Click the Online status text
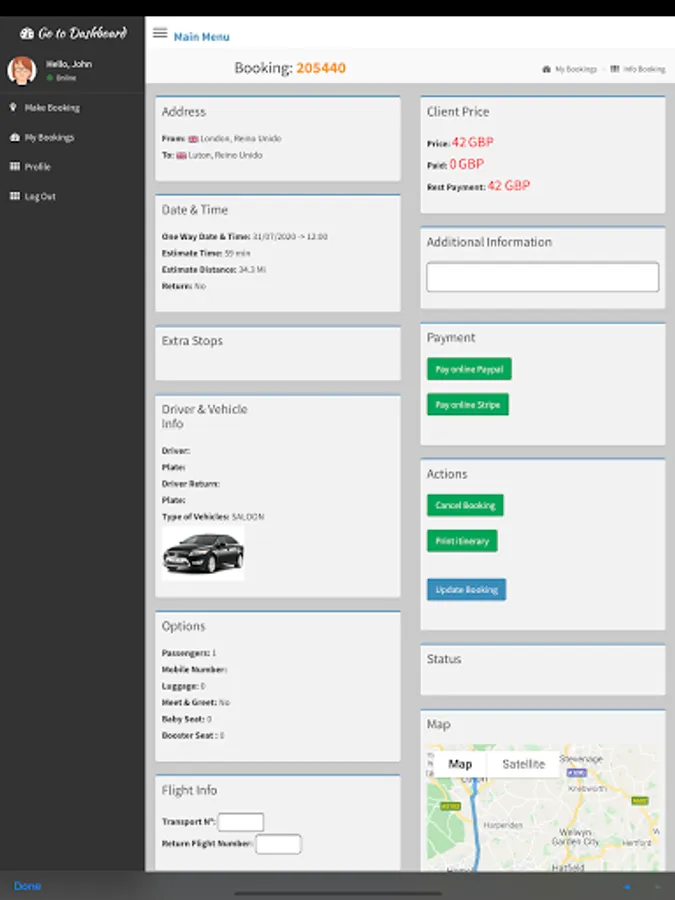This screenshot has height=900, width=675. tap(66, 77)
